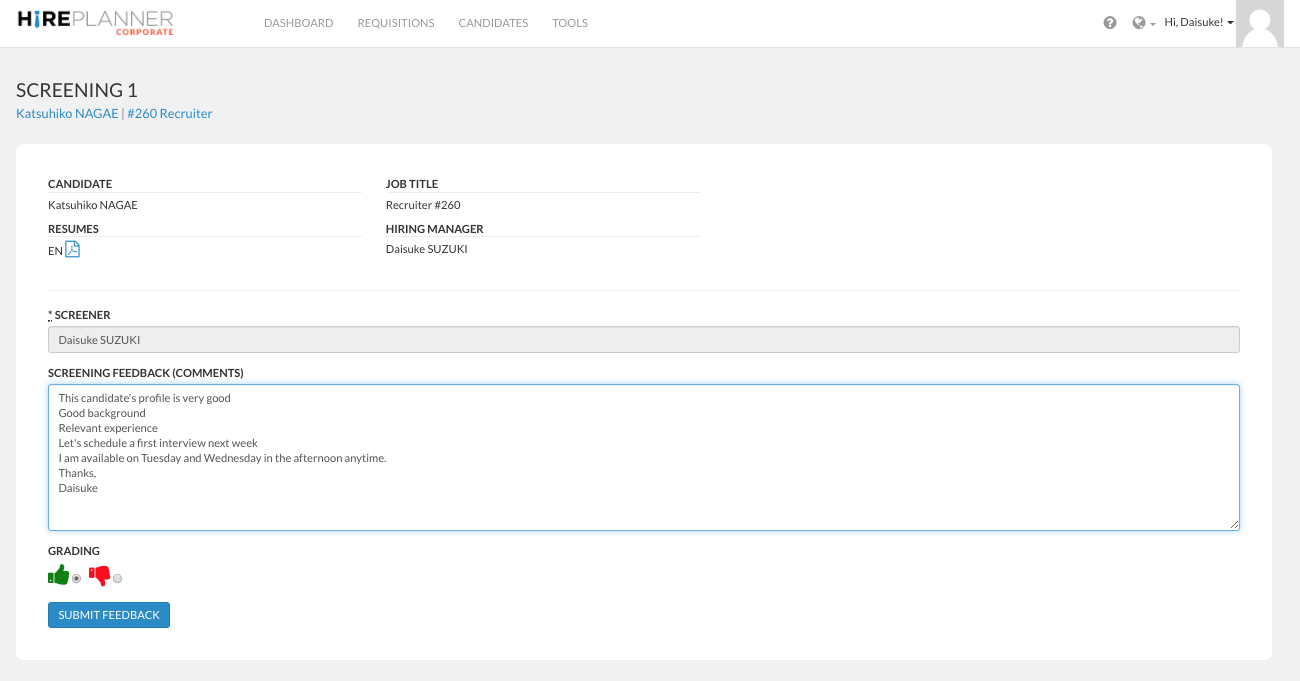1300x681 pixels.
Task: Click the Screener field showing Daisuke SUZUKI
Action: coord(643,340)
